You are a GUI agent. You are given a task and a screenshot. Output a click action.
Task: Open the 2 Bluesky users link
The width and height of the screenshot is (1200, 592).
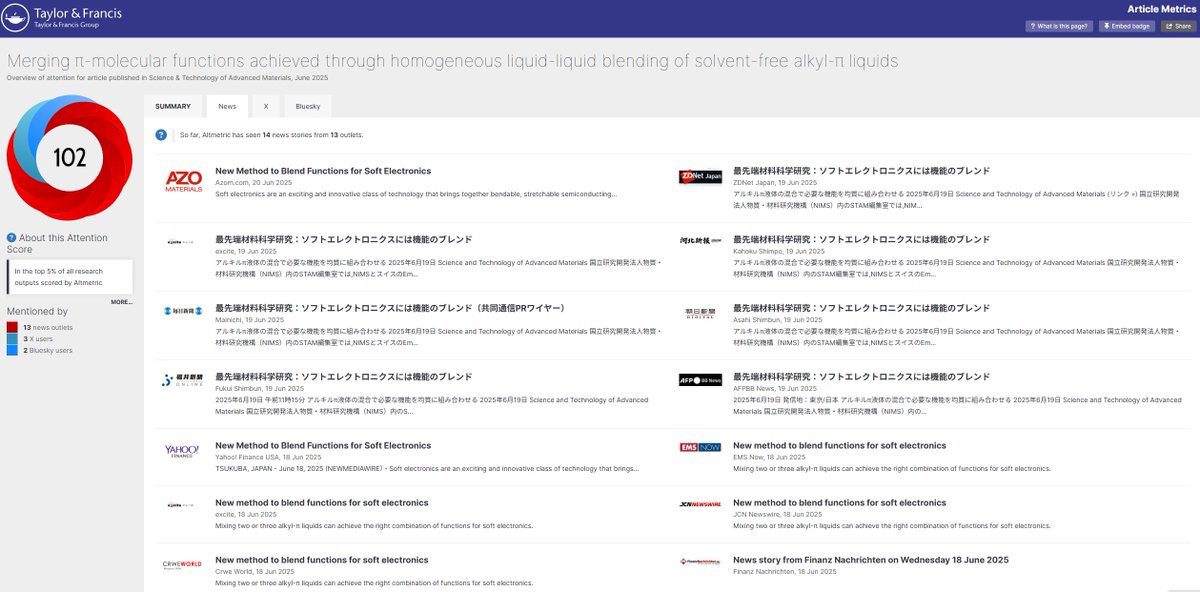[x=46, y=350]
